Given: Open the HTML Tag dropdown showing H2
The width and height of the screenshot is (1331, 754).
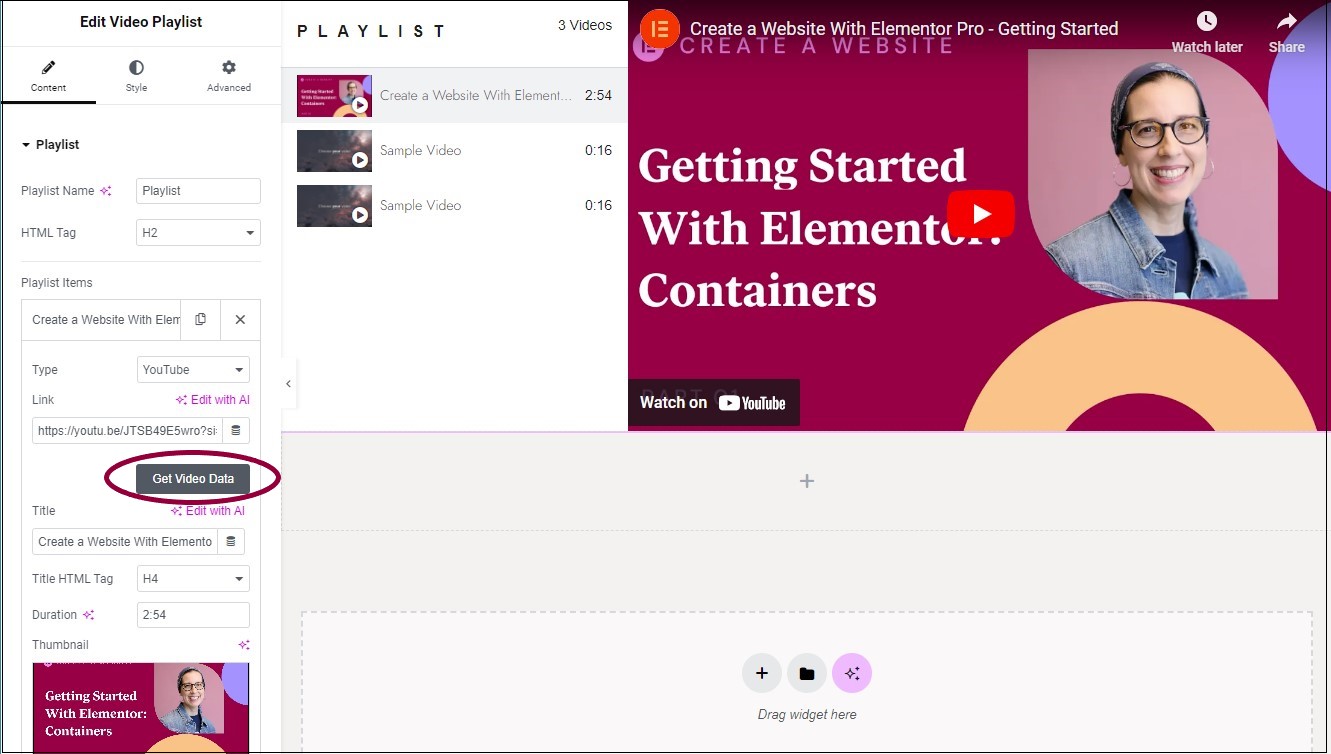Looking at the screenshot, I should (198, 233).
